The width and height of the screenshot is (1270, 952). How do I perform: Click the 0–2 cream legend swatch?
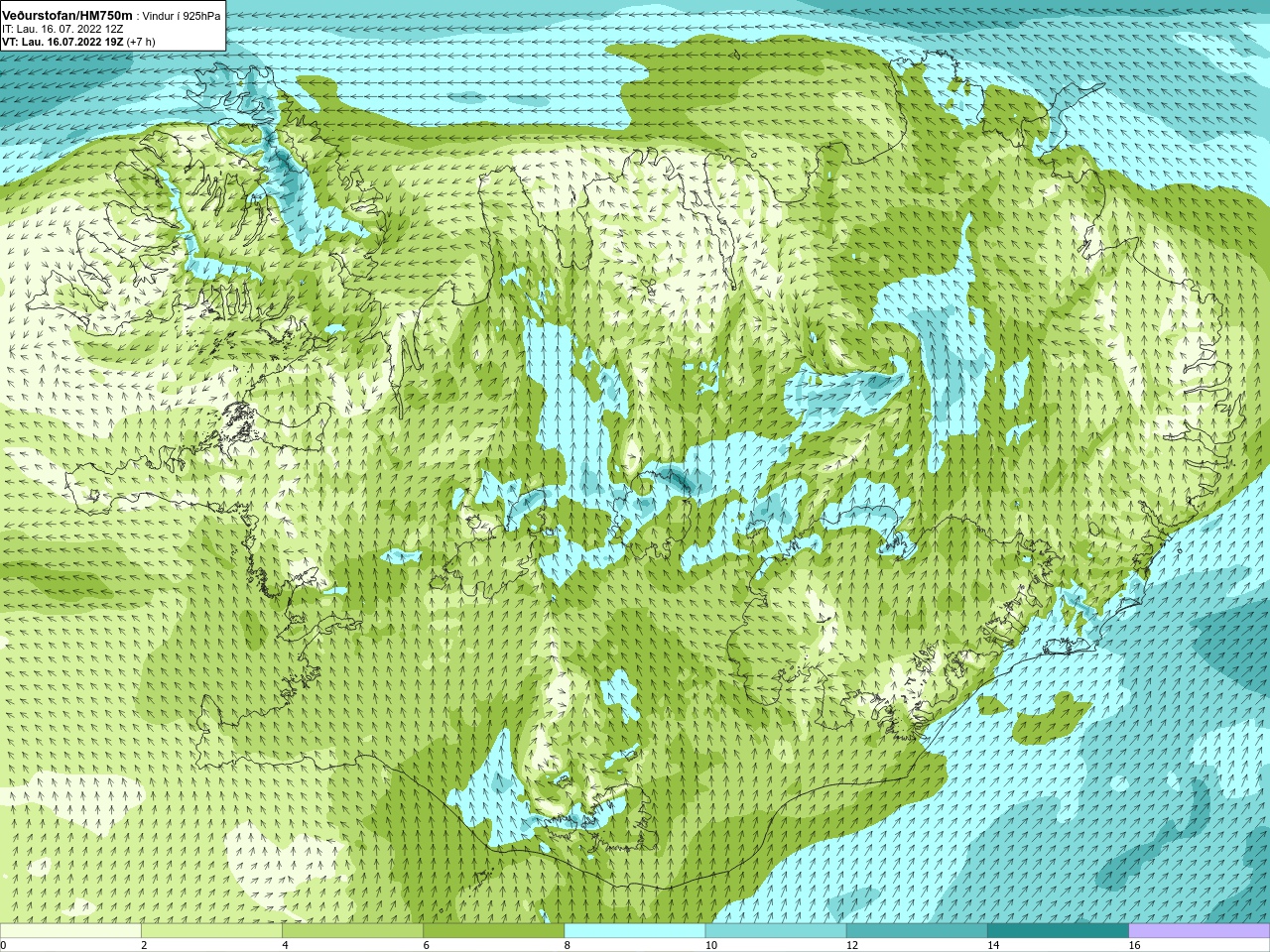[70, 931]
